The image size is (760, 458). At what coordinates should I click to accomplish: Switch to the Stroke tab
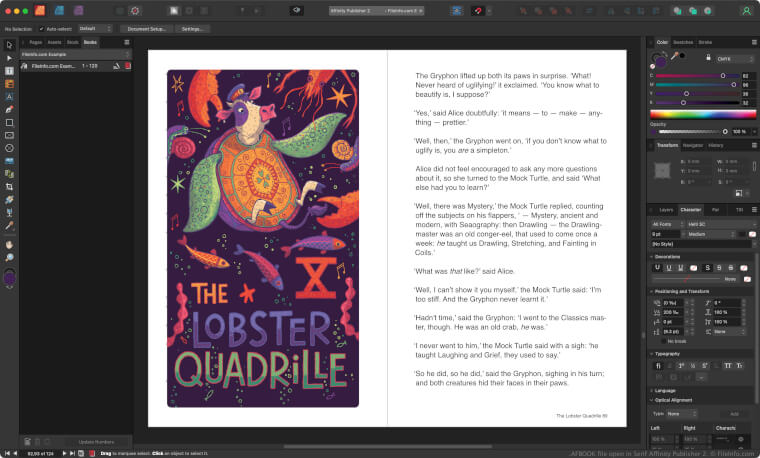point(705,42)
